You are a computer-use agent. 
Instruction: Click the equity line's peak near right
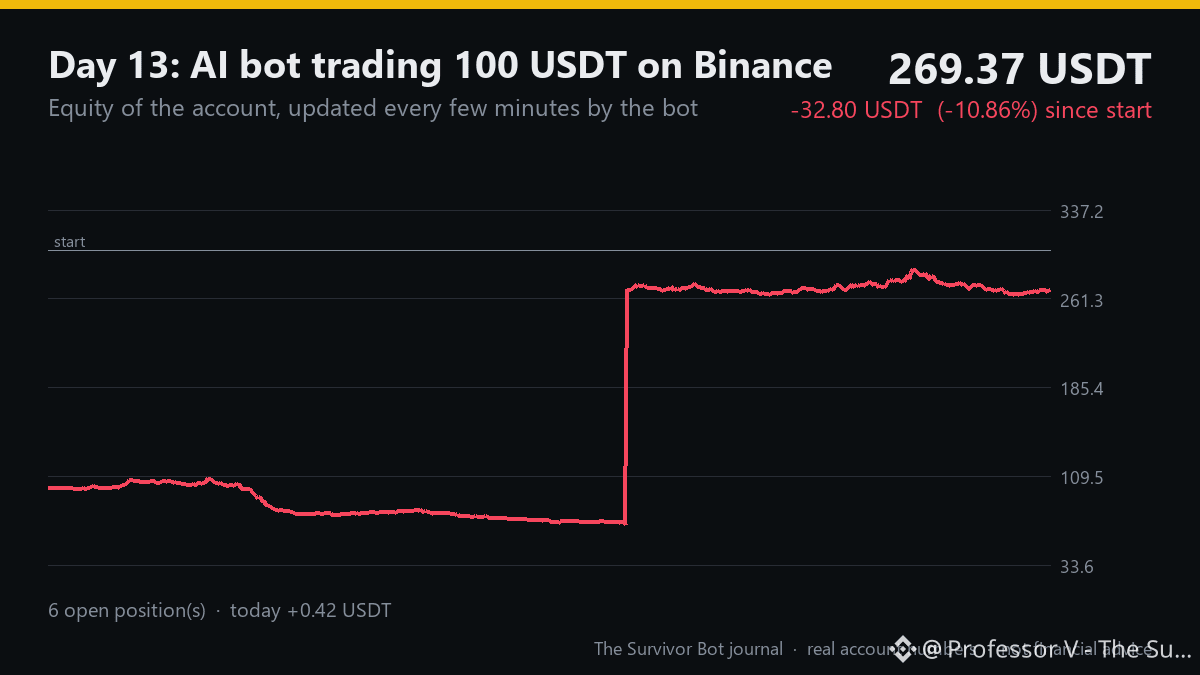tap(912, 270)
